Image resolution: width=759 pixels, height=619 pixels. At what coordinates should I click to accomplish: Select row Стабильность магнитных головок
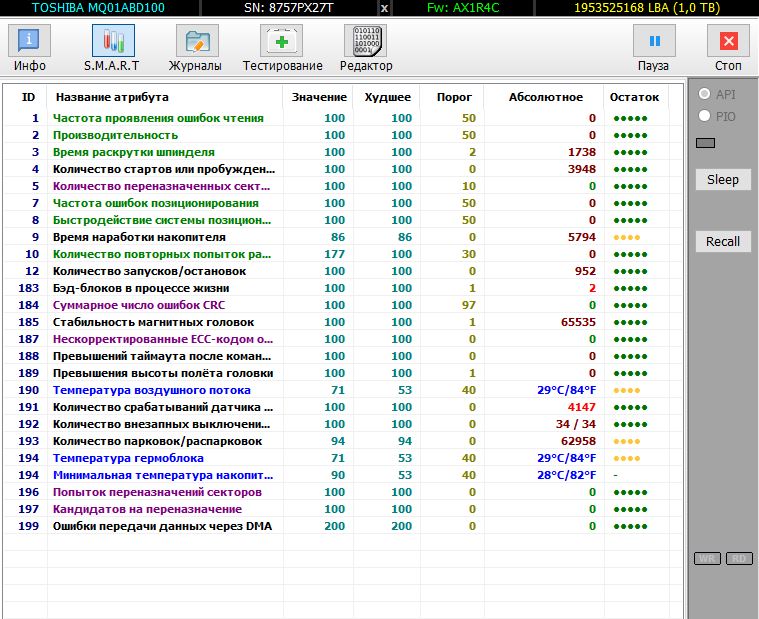pyautogui.click(x=341, y=322)
